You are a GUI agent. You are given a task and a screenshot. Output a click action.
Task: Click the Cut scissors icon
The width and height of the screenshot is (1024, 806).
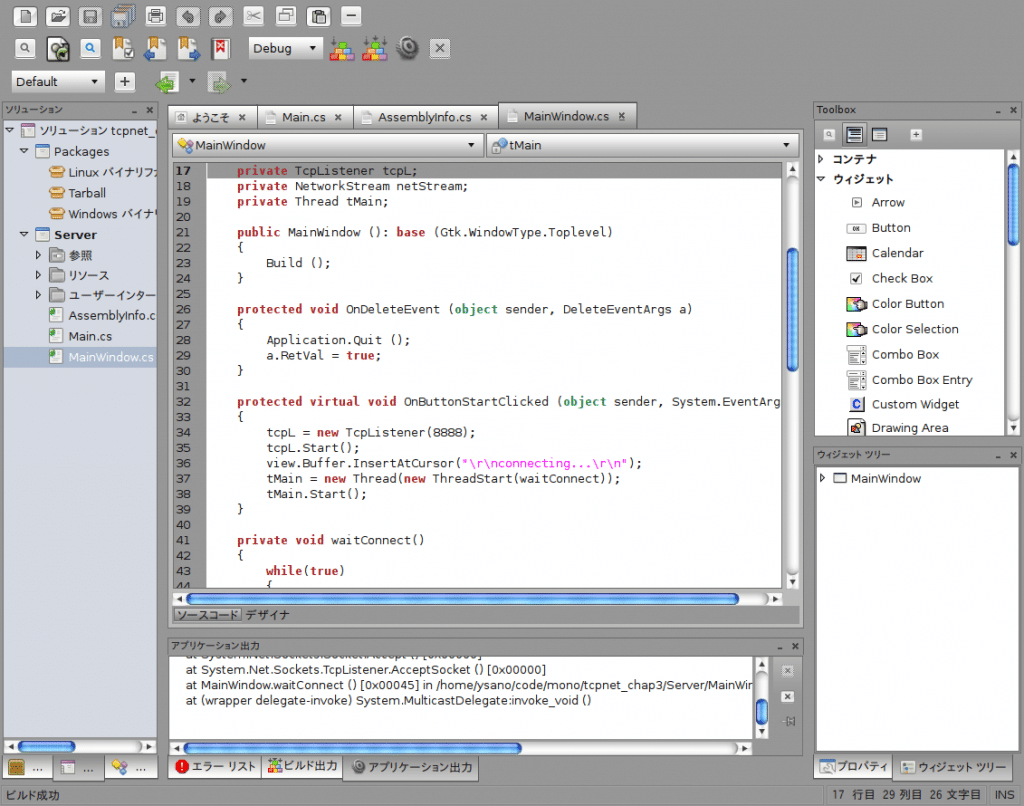(x=254, y=16)
